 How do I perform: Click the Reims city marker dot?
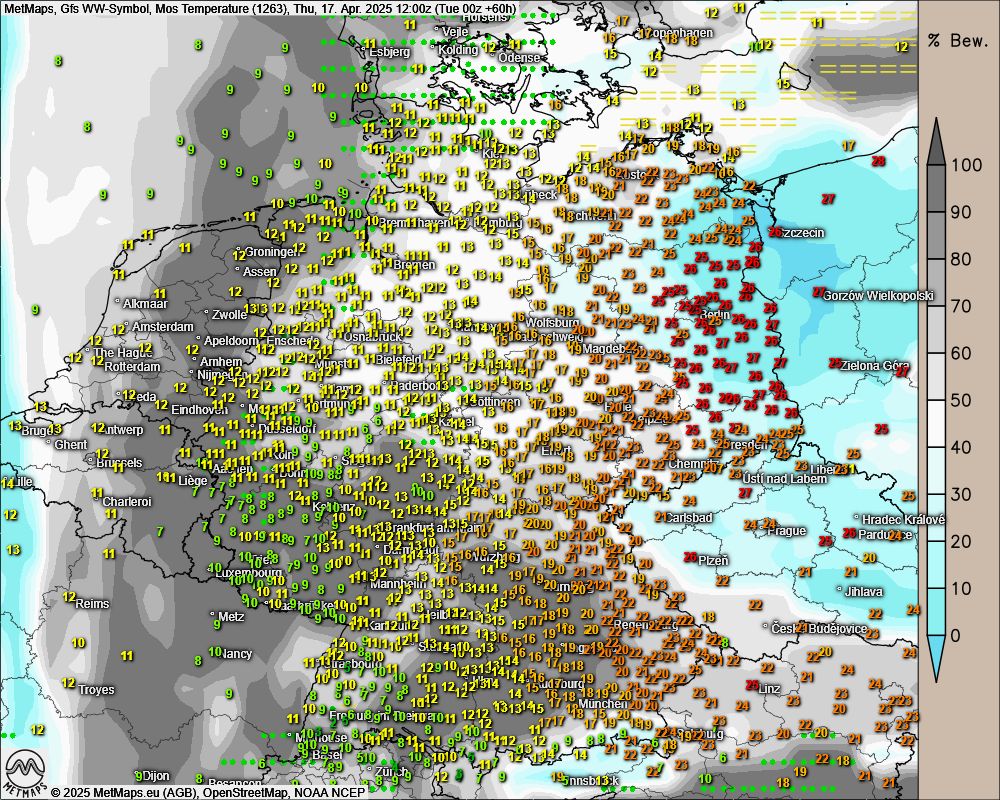(72, 604)
